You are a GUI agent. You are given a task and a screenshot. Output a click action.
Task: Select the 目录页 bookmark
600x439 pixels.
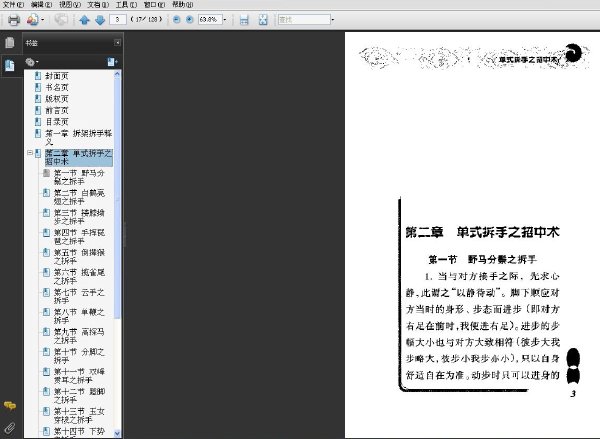(57, 122)
